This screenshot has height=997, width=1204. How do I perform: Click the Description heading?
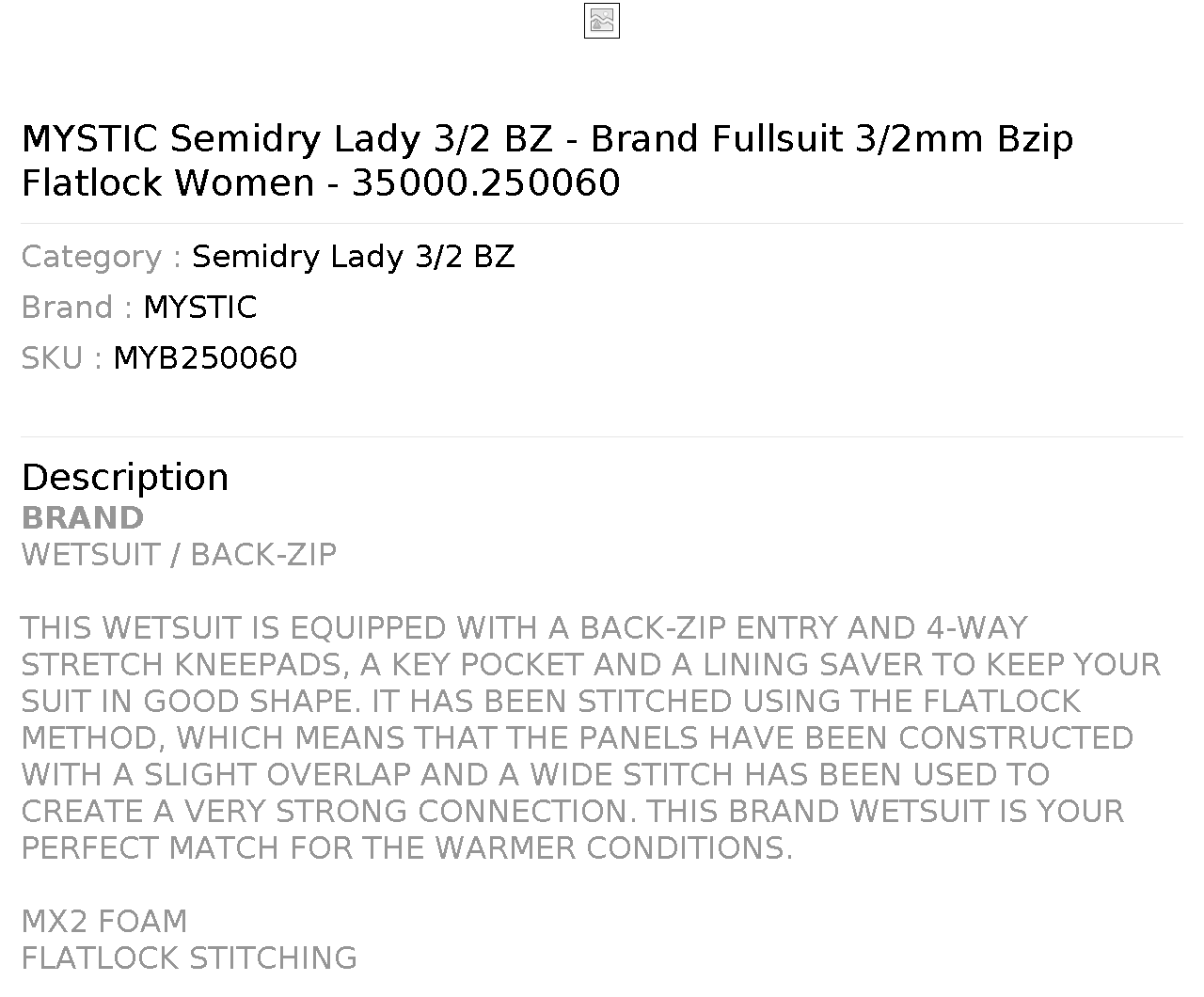pyautogui.click(x=125, y=478)
